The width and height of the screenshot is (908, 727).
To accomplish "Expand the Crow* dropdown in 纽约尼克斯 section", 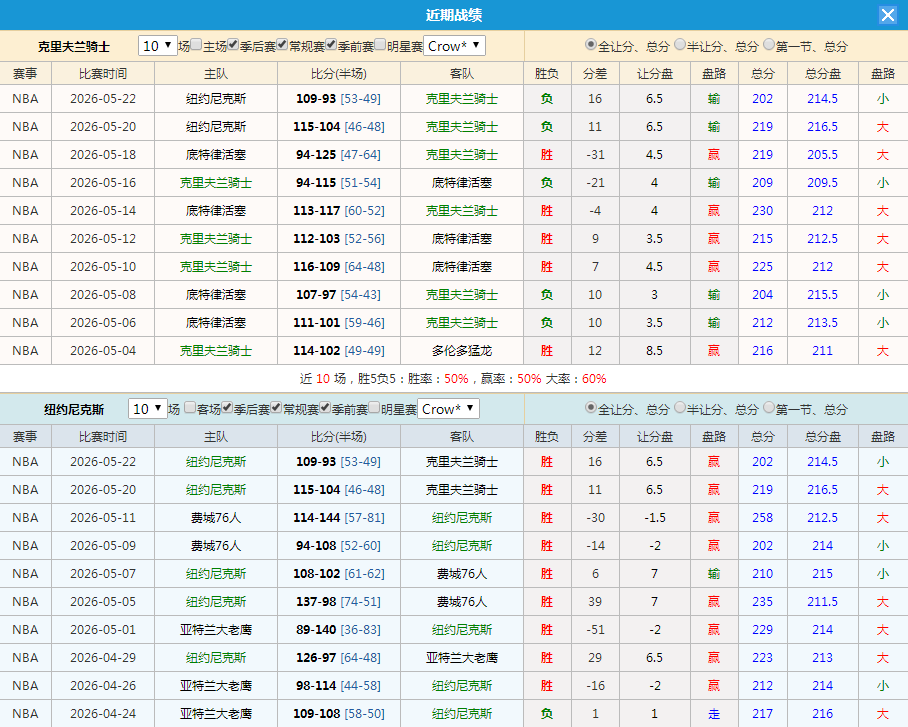I will (448, 409).
